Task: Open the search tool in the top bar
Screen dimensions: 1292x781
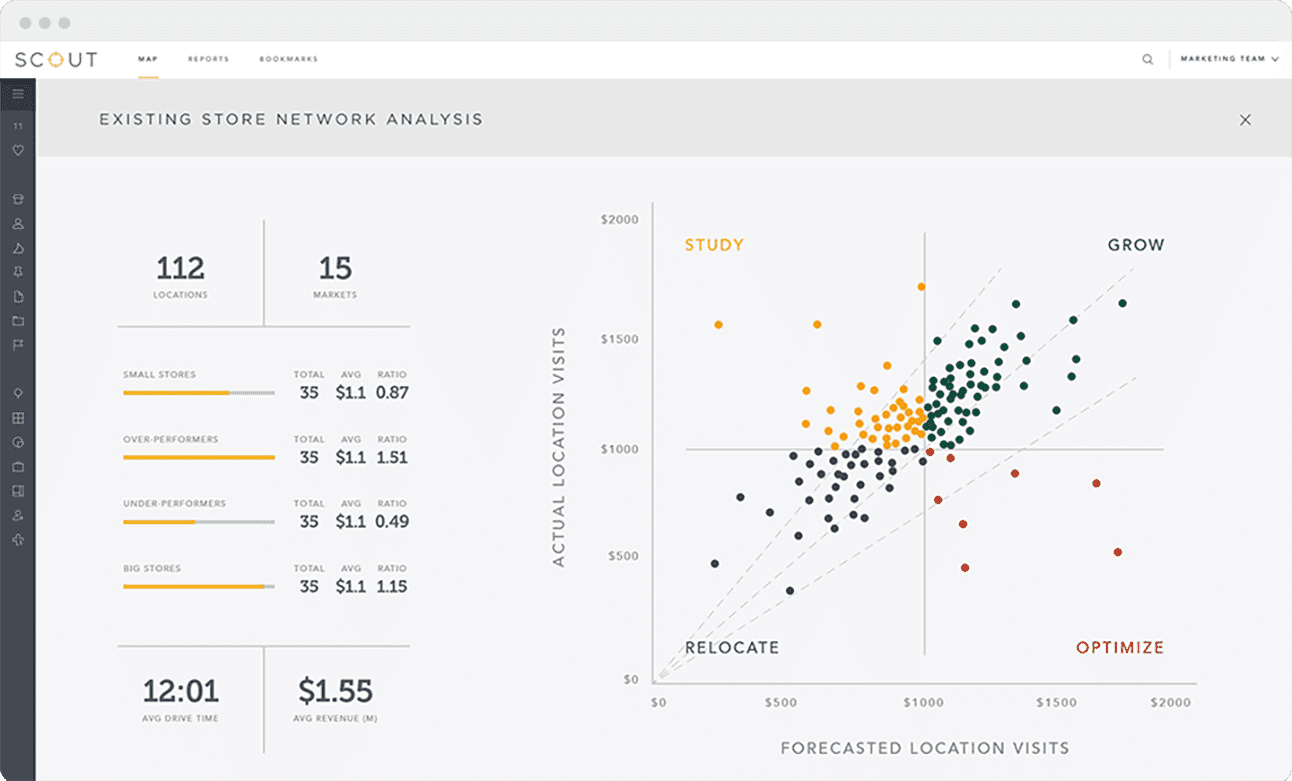Action: point(1147,59)
